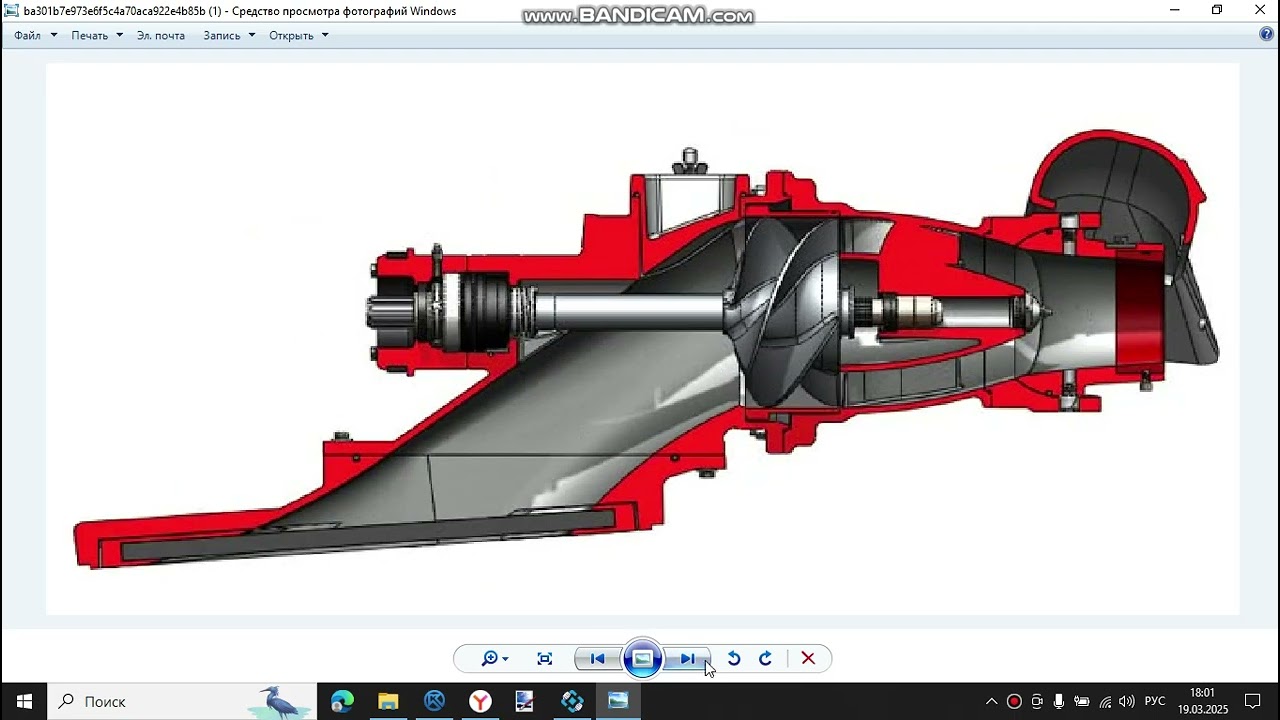Viewport: 1280px width, 720px height.
Task: Rotate image clockwise
Action: coord(765,658)
